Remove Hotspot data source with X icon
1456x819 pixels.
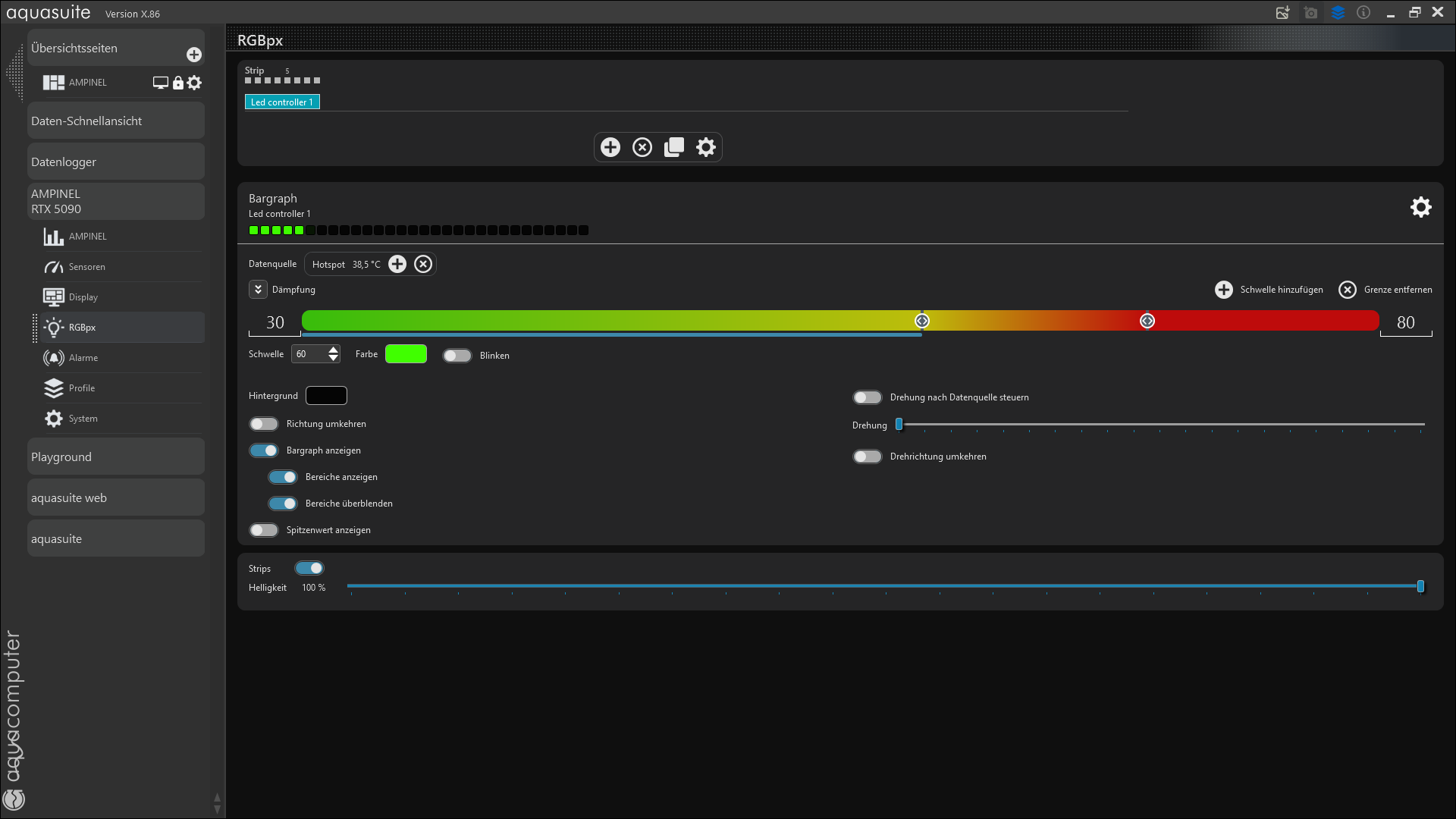pos(423,264)
